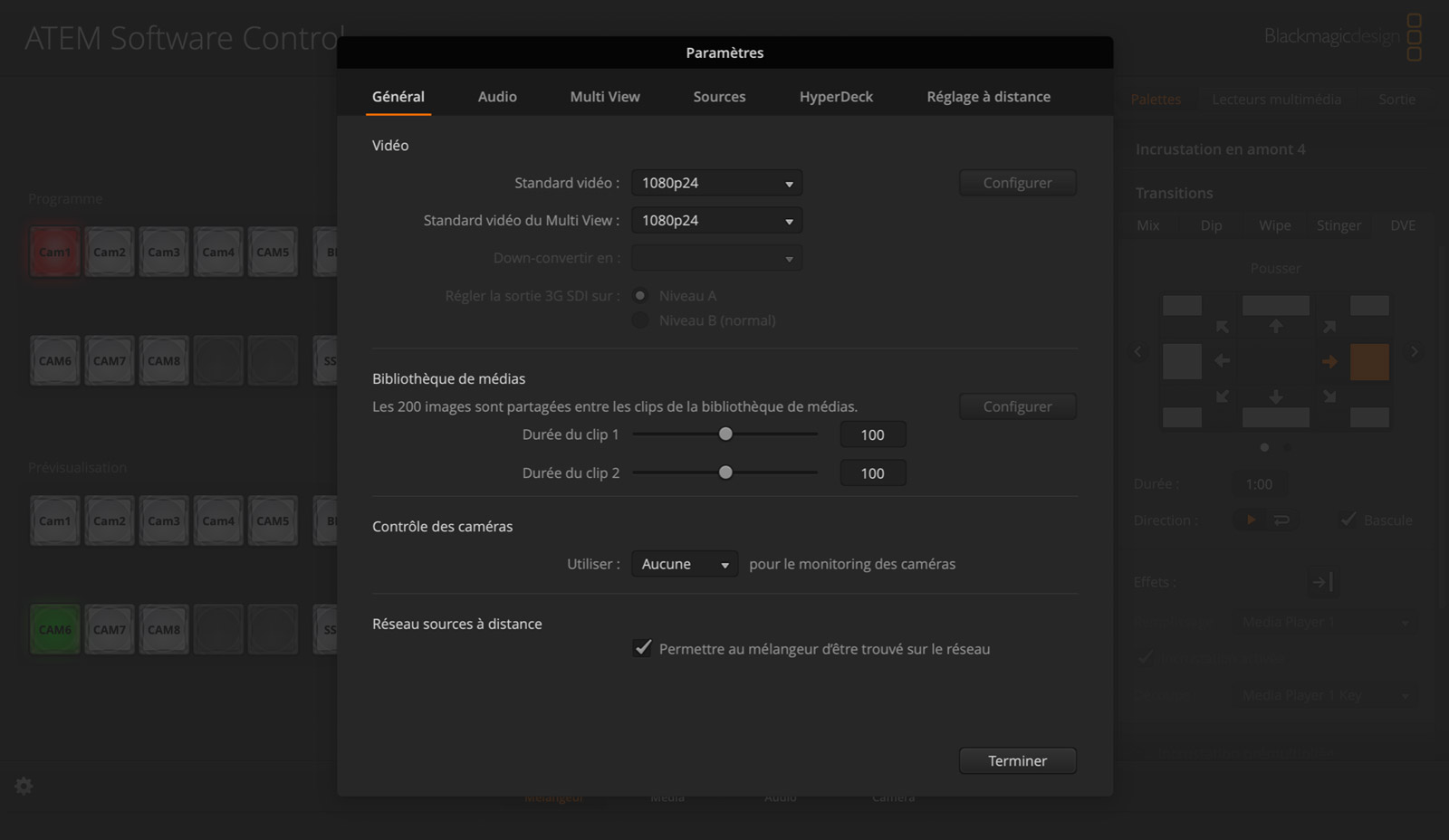Open the Standard vidéo dropdown

coord(716,183)
